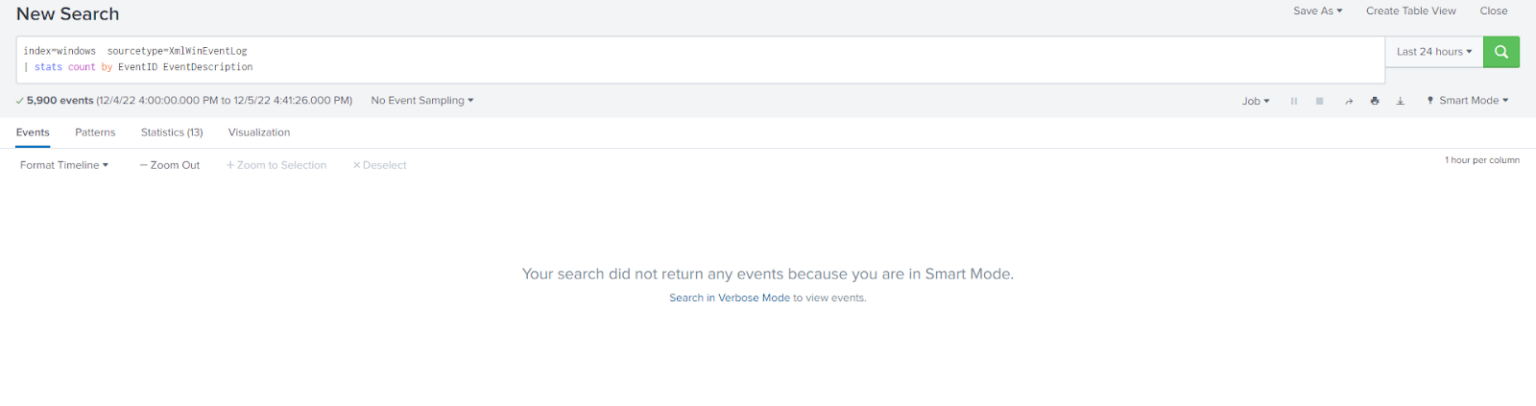Switch to Statistics (13) tab

pyautogui.click(x=172, y=132)
